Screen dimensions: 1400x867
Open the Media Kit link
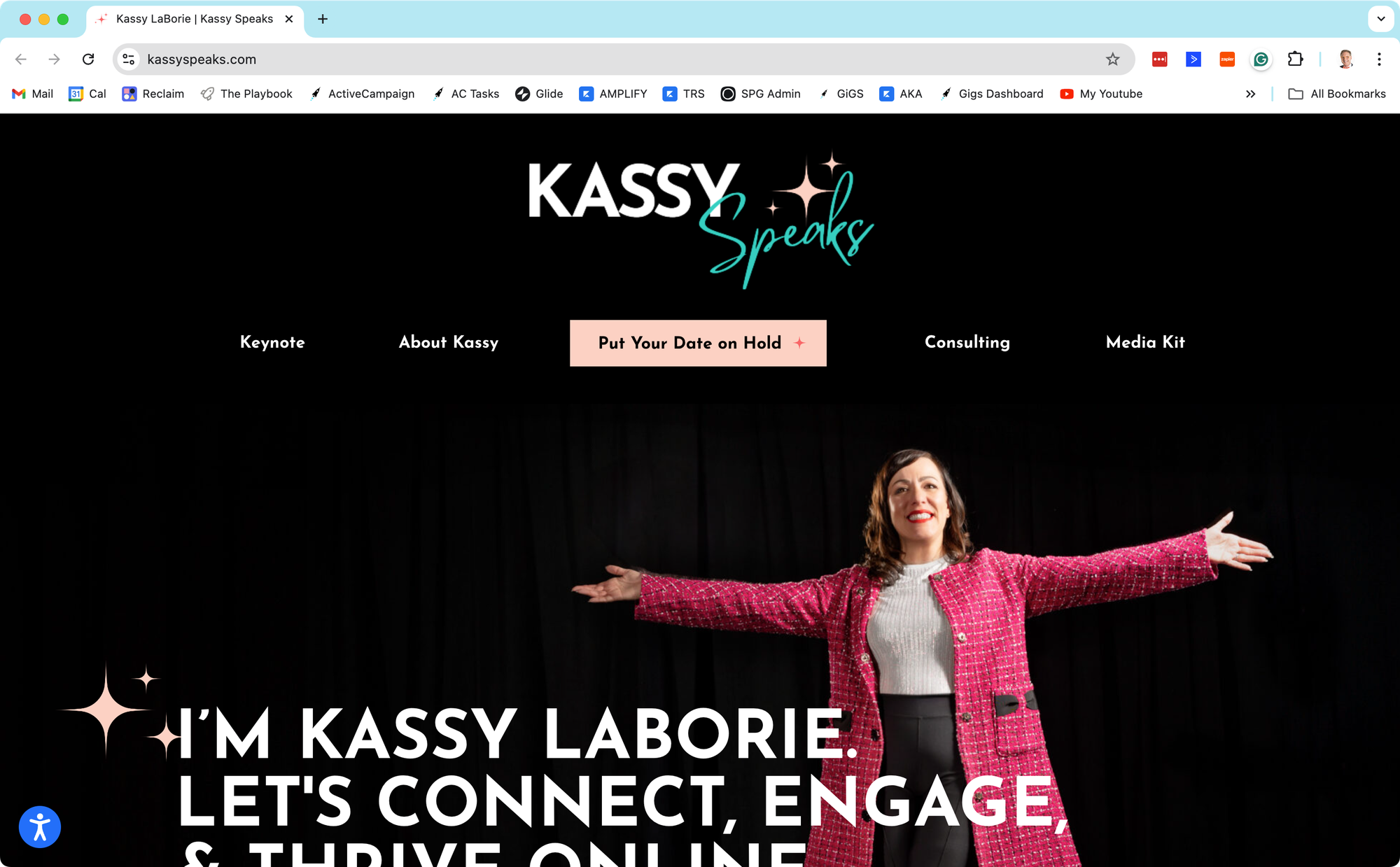point(1145,342)
